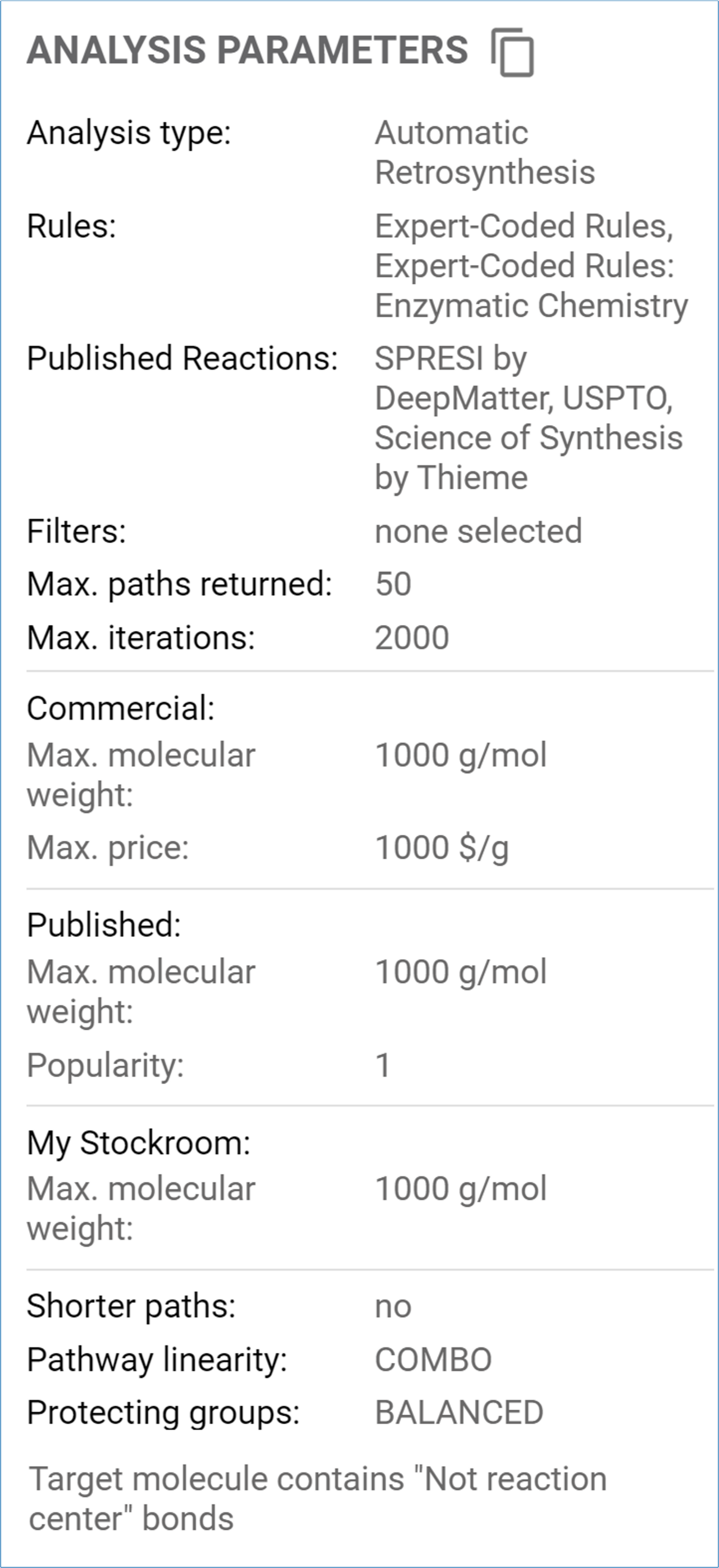Click the Max. paths returned value 50
The width and height of the screenshot is (719, 1568).
coord(393,584)
